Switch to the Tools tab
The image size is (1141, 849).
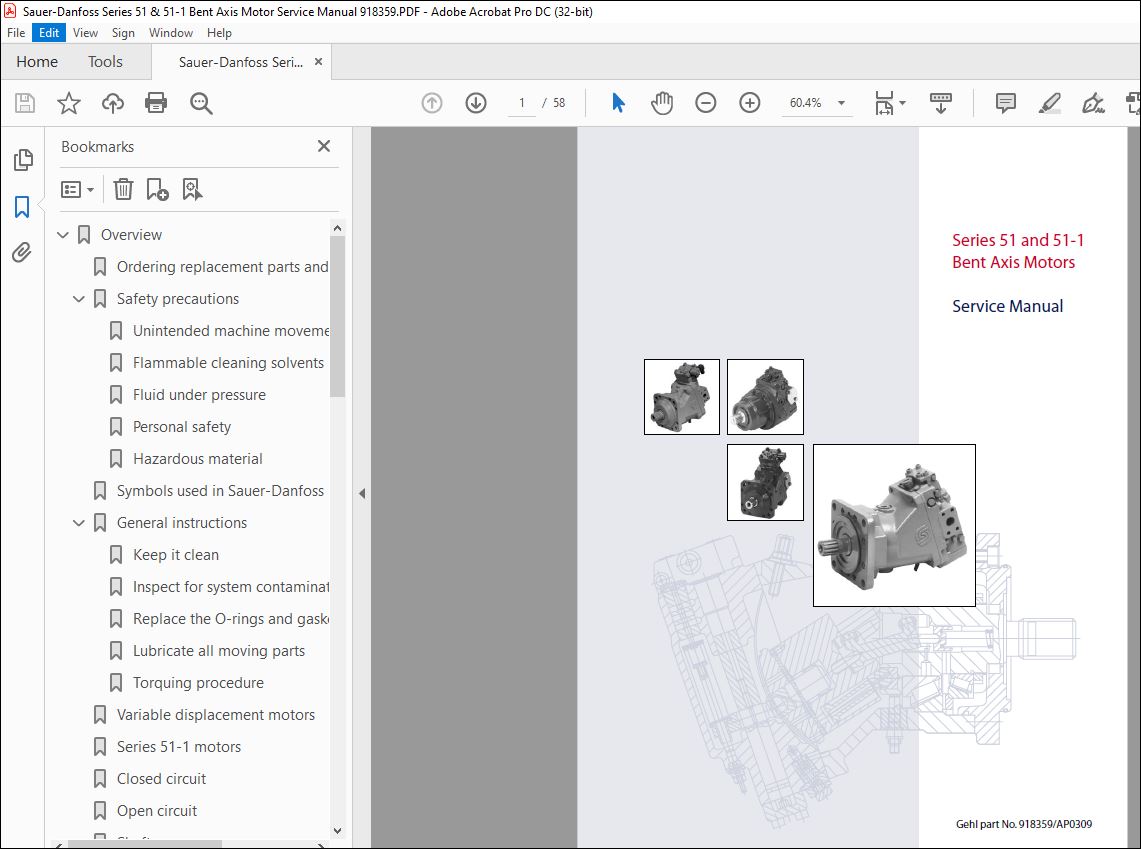106,62
